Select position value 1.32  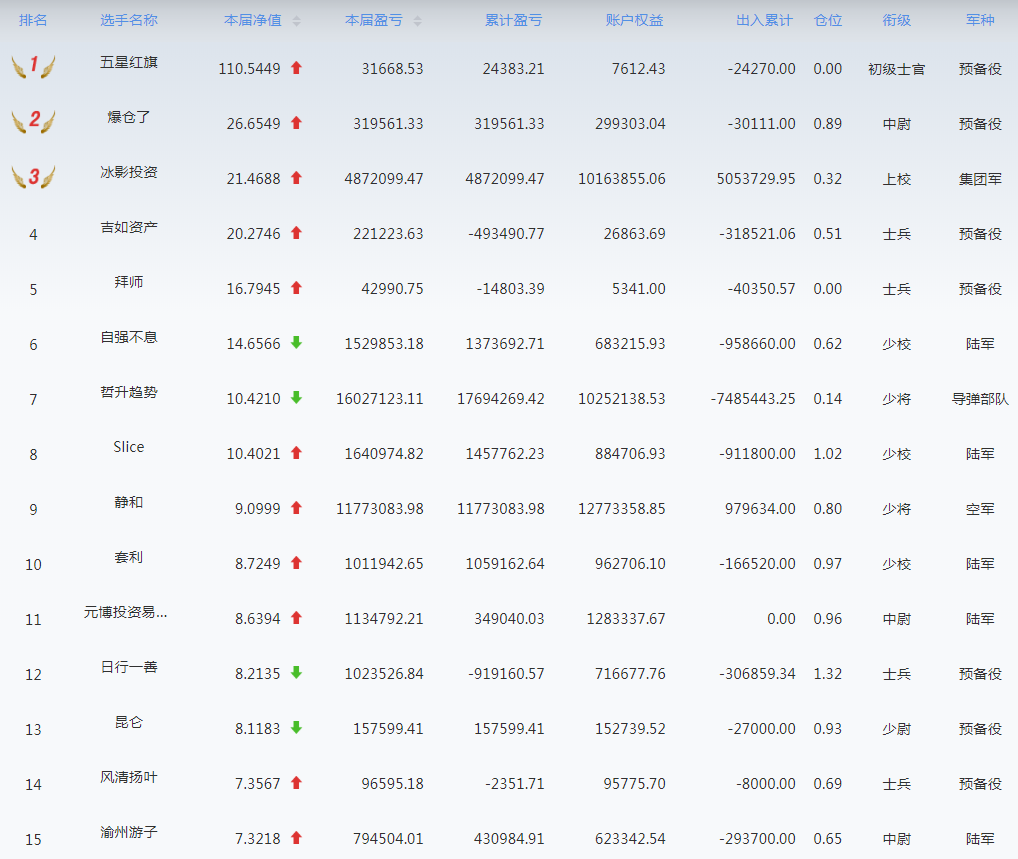point(828,674)
